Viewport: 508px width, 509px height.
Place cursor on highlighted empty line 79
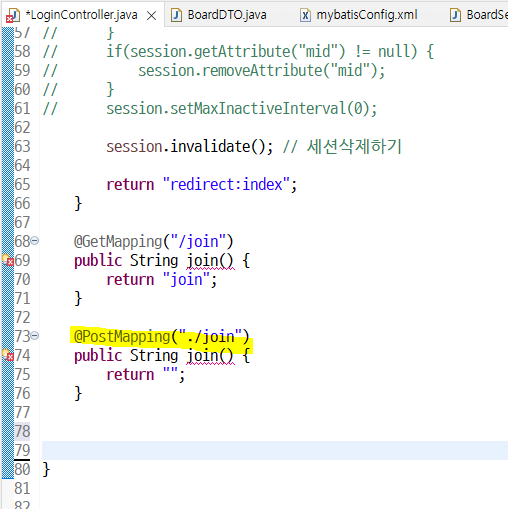point(275,450)
